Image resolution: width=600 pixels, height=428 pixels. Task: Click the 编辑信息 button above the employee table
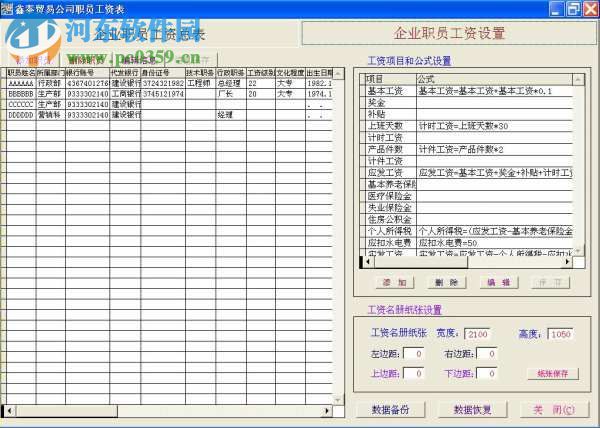pyautogui.click(x=139, y=60)
